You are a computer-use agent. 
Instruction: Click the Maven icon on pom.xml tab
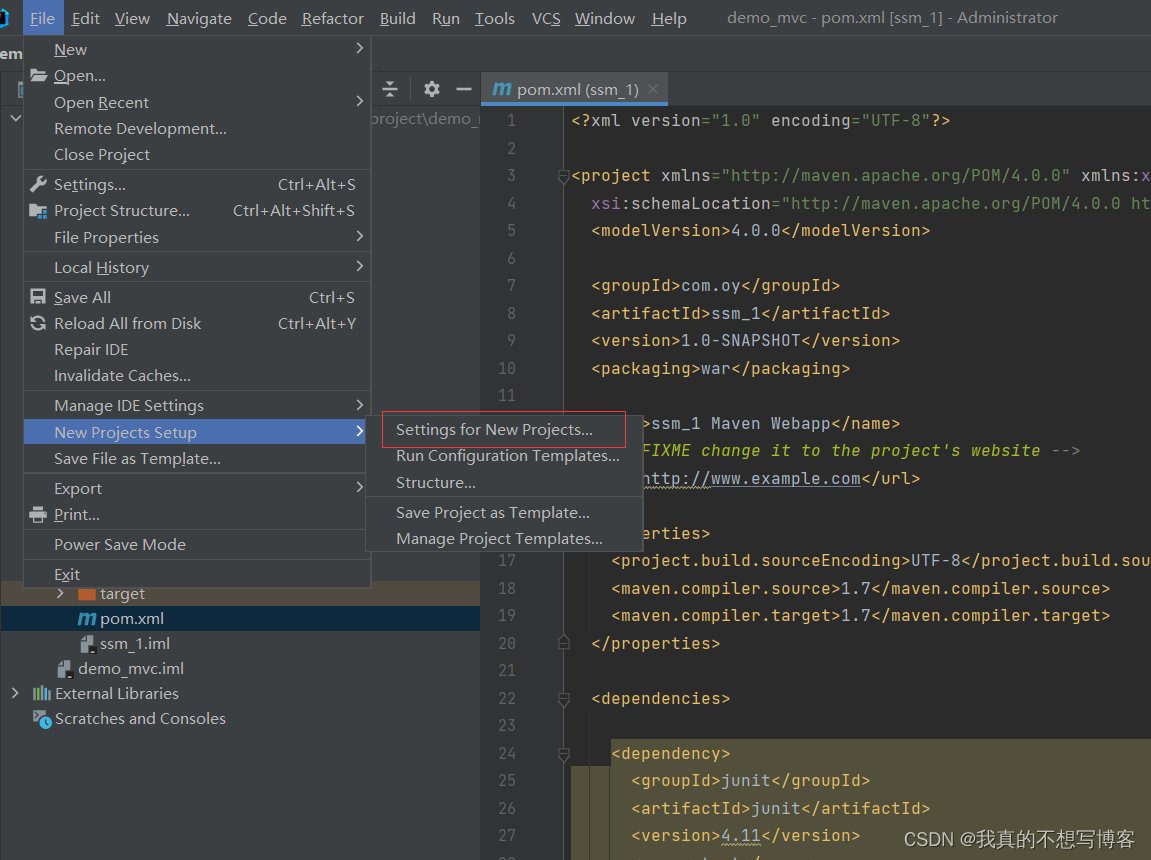[502, 90]
